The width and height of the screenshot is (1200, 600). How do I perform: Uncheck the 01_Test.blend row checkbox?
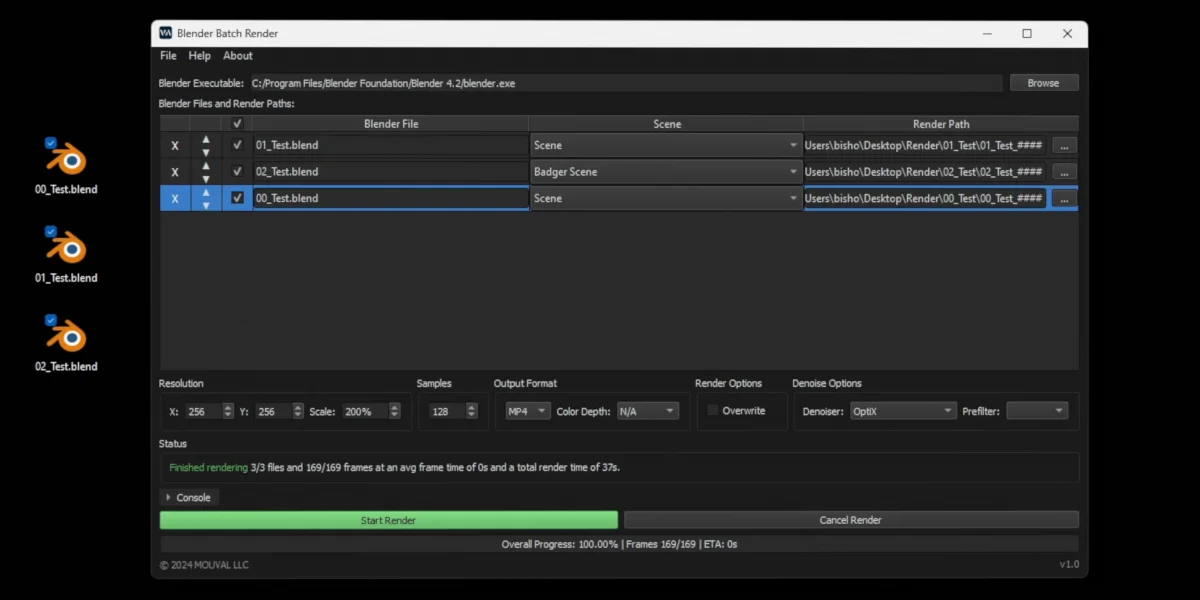[237, 145]
